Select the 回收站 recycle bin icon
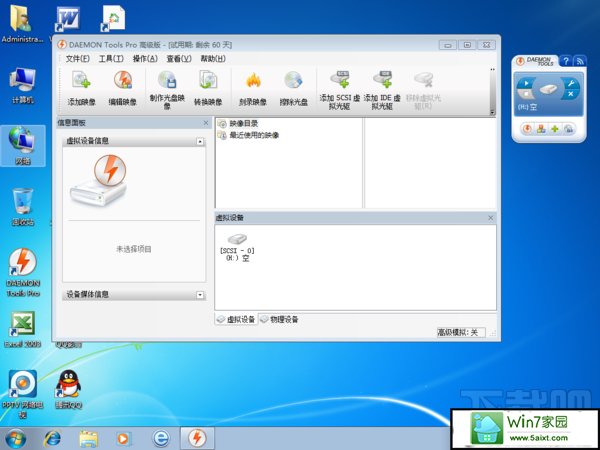 coord(23,207)
